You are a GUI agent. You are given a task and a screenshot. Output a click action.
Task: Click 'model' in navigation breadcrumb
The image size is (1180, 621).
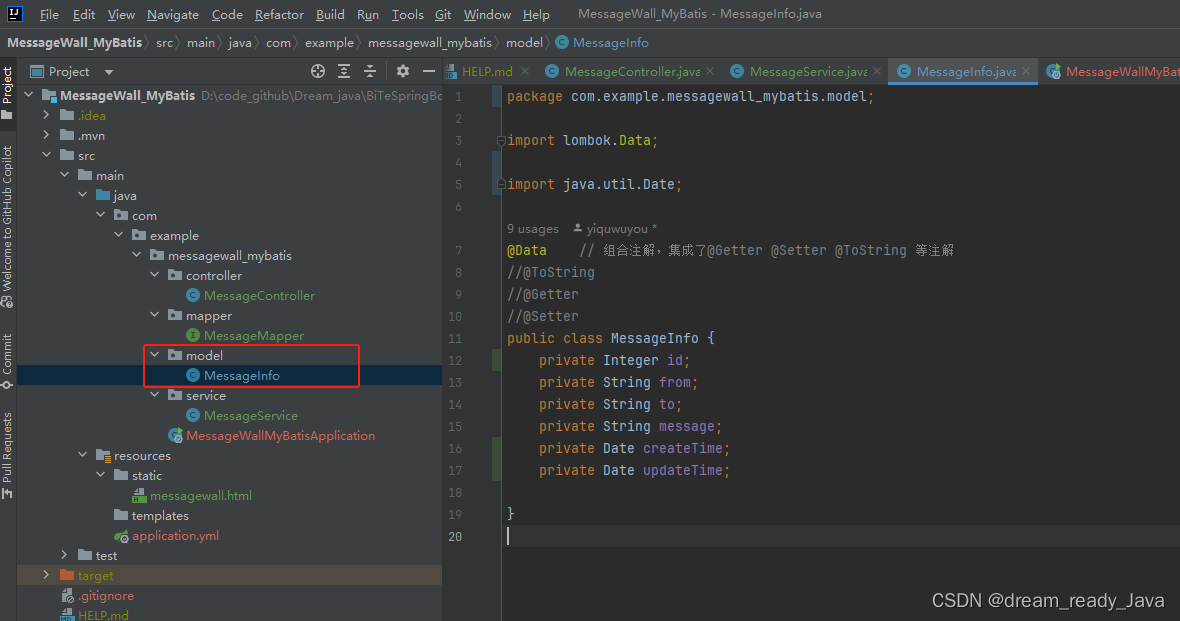tap(524, 43)
